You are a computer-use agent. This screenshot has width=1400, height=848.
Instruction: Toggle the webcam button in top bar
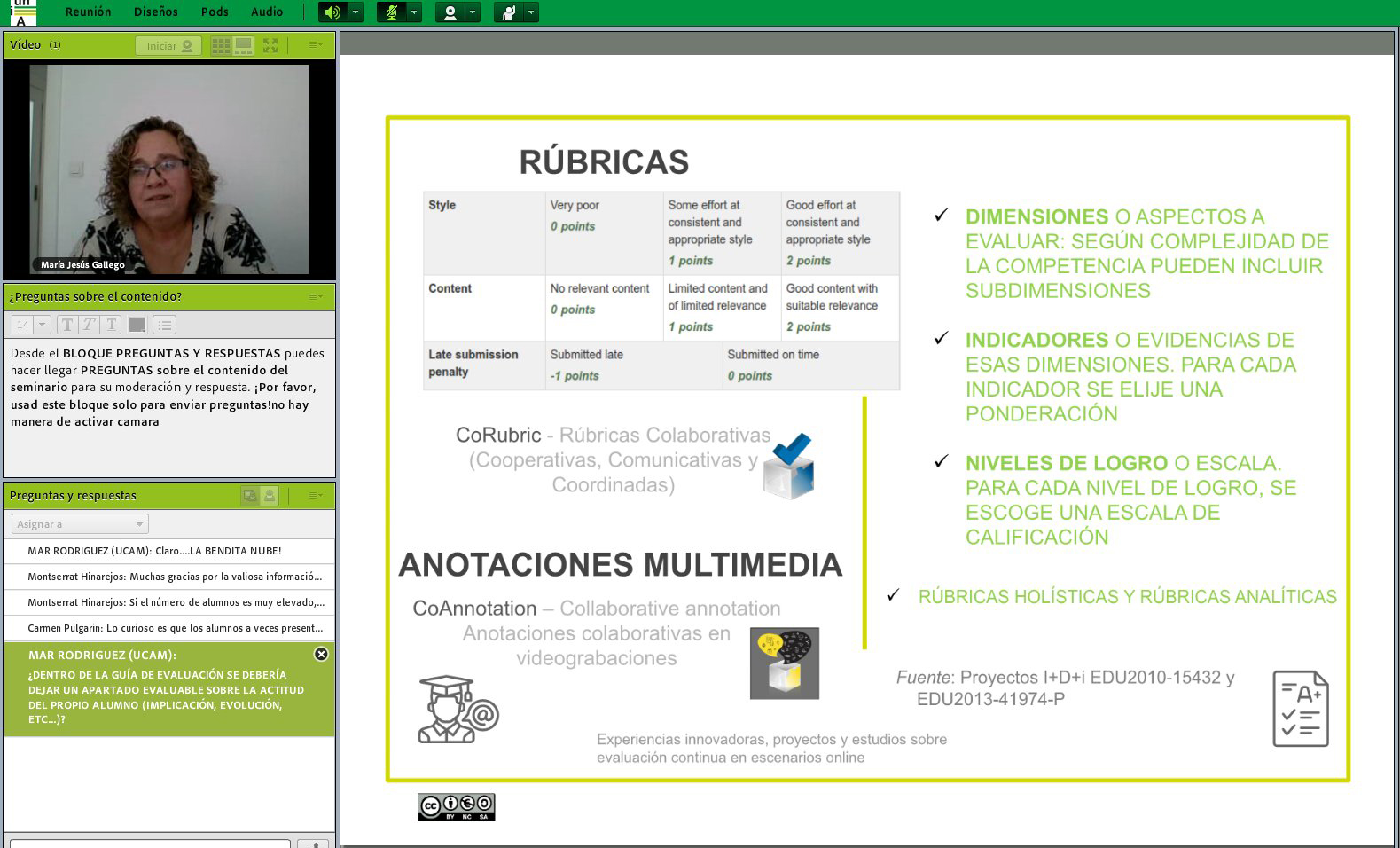450,12
